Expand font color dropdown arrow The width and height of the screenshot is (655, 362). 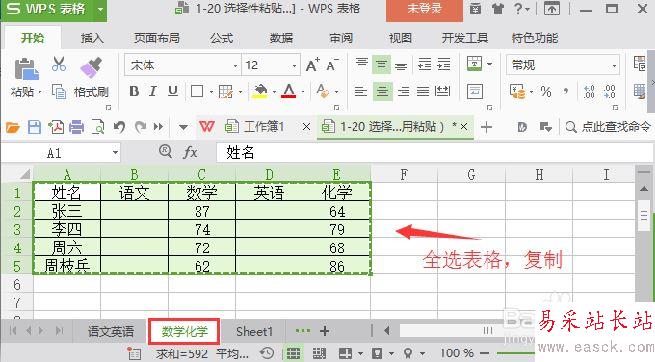click(x=303, y=92)
